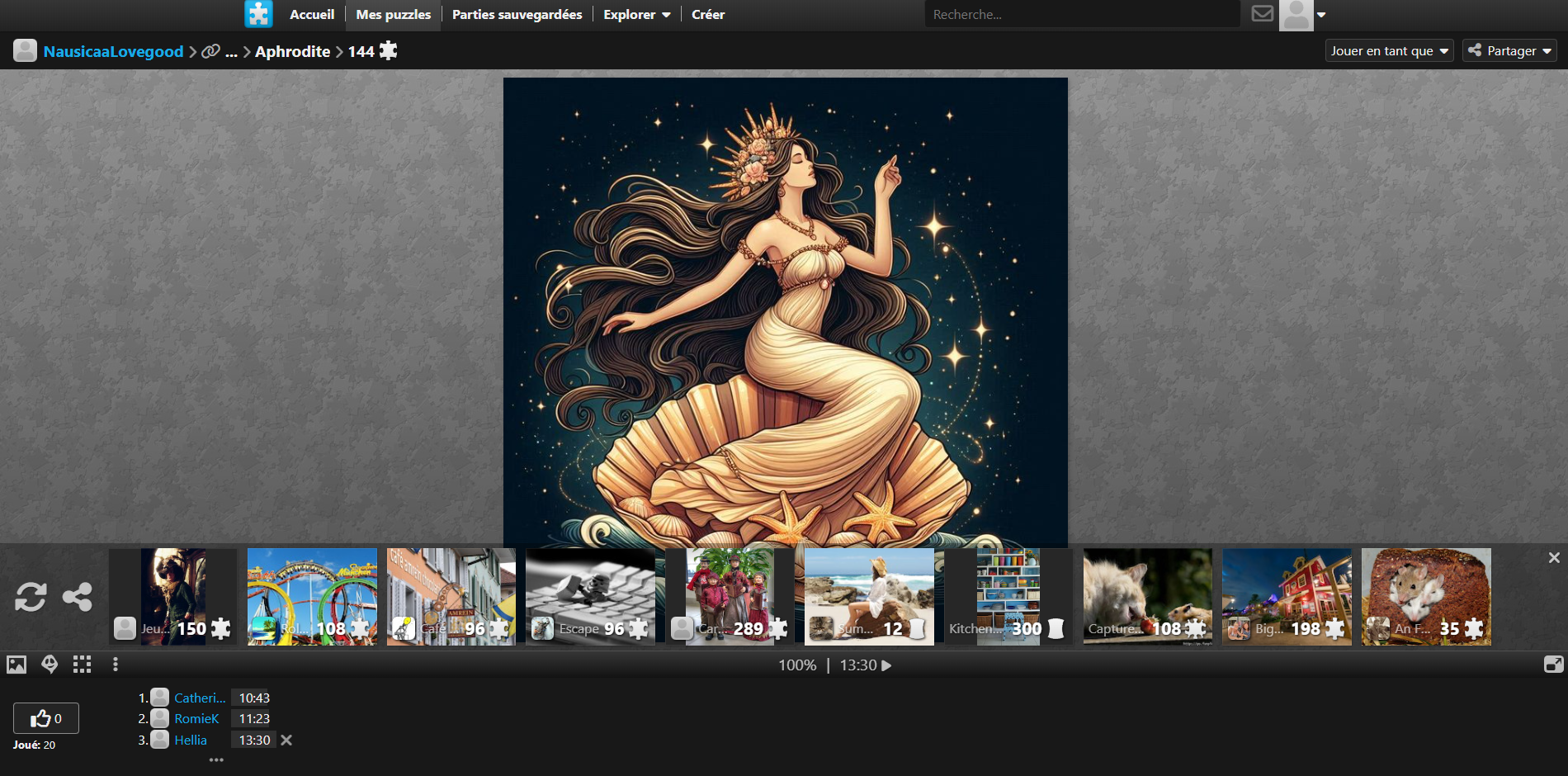Click the share icon beside thumbnails
1568x776 pixels.
click(x=78, y=597)
